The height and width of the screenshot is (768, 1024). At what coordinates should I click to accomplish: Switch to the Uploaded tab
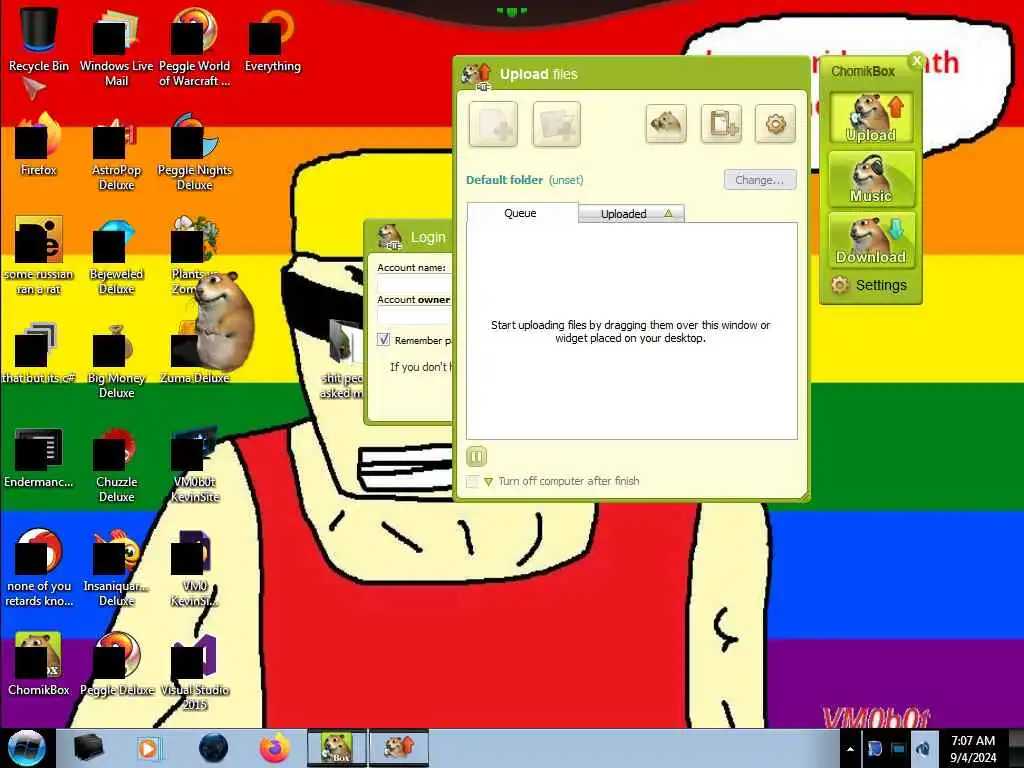(632, 214)
